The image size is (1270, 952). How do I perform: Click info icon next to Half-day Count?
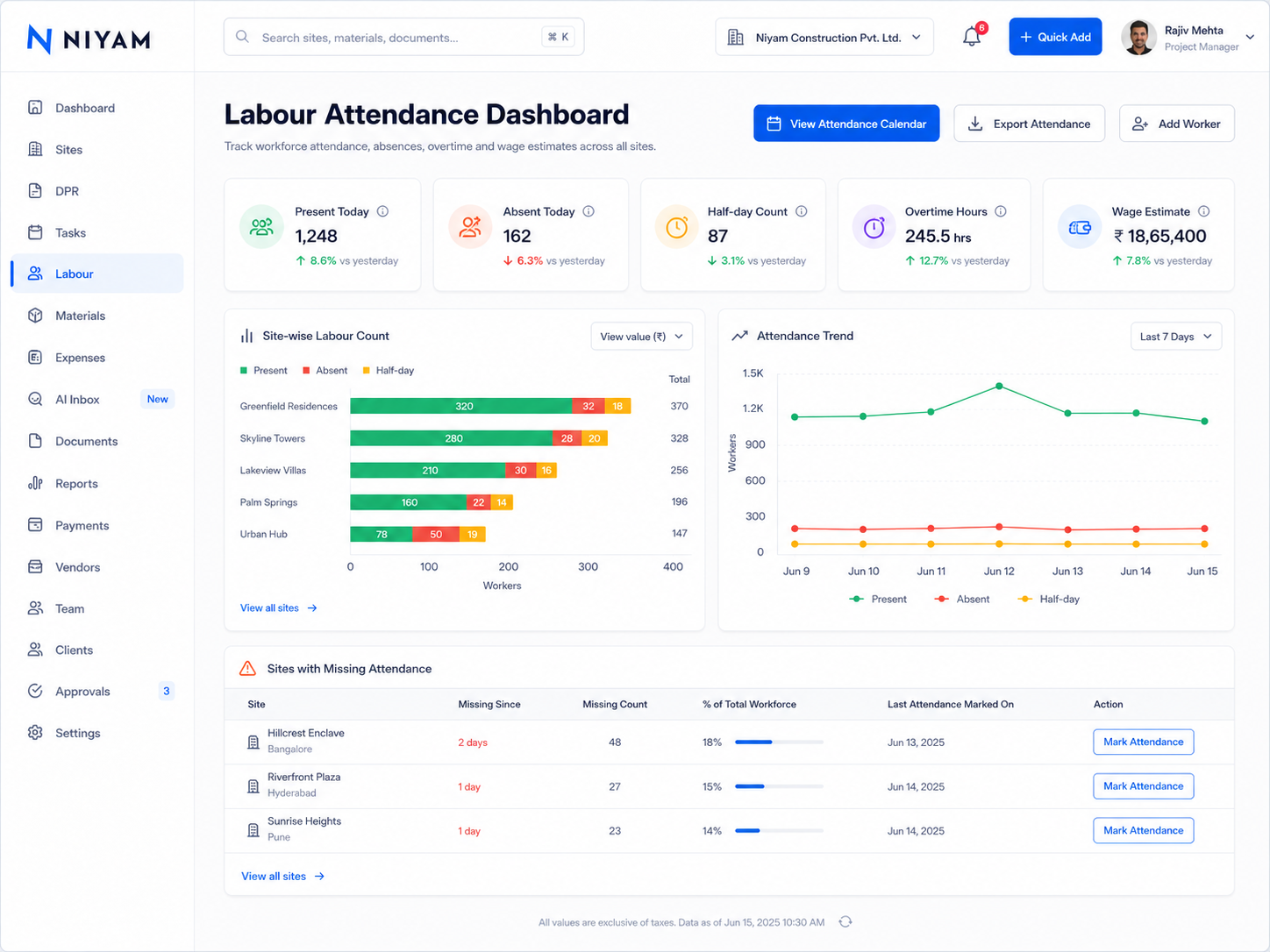point(802,211)
